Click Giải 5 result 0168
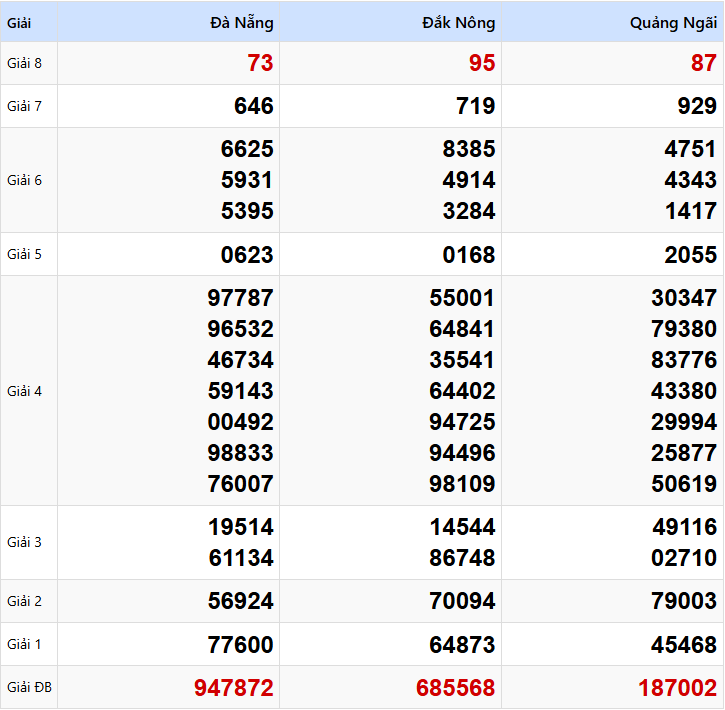 coord(469,255)
